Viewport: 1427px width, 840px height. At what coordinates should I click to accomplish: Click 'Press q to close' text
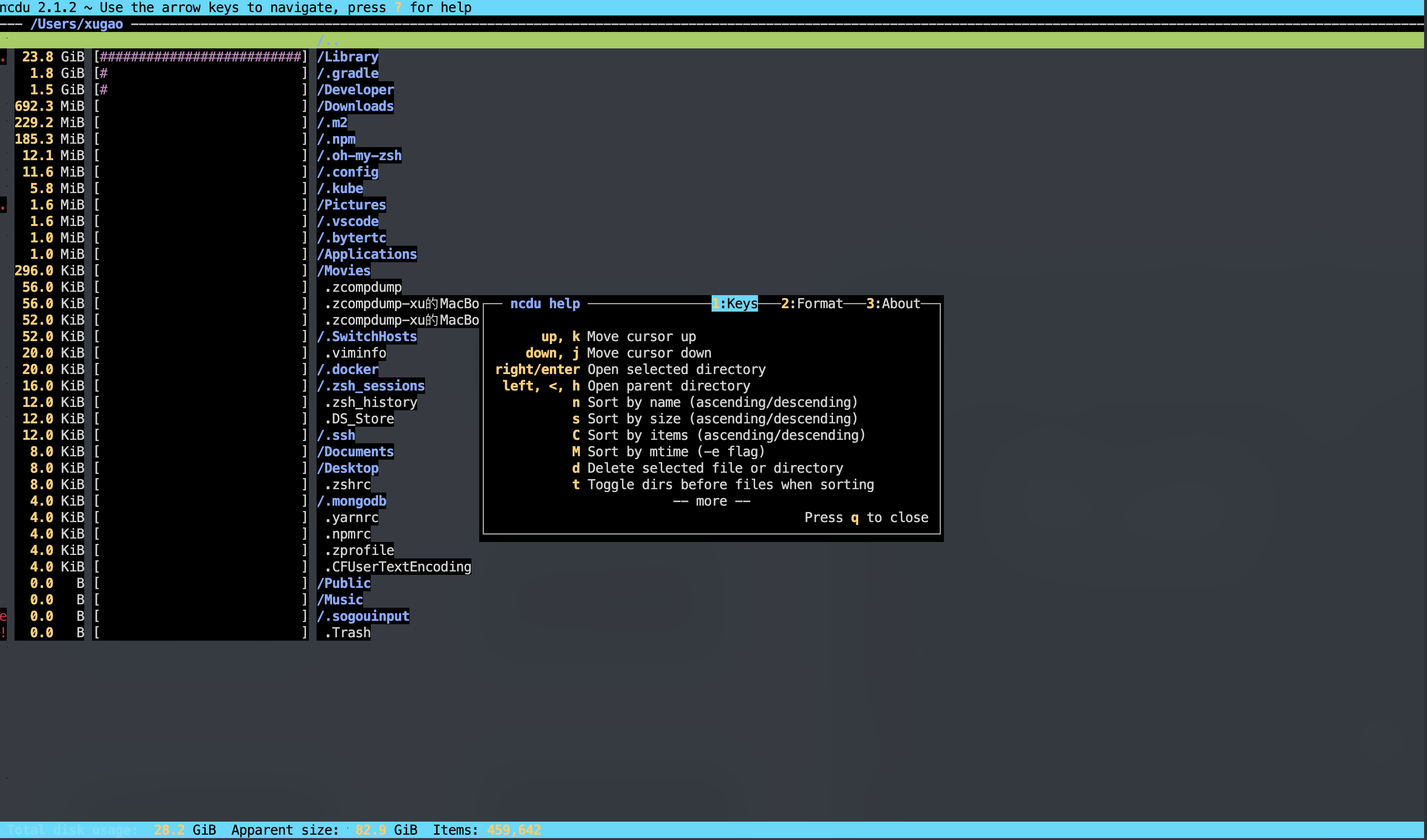[x=866, y=517]
